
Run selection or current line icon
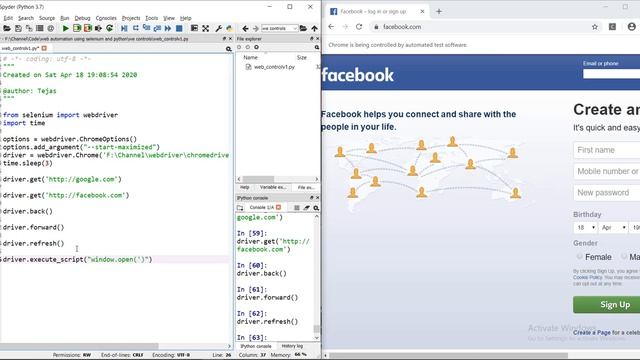pos(98,29)
